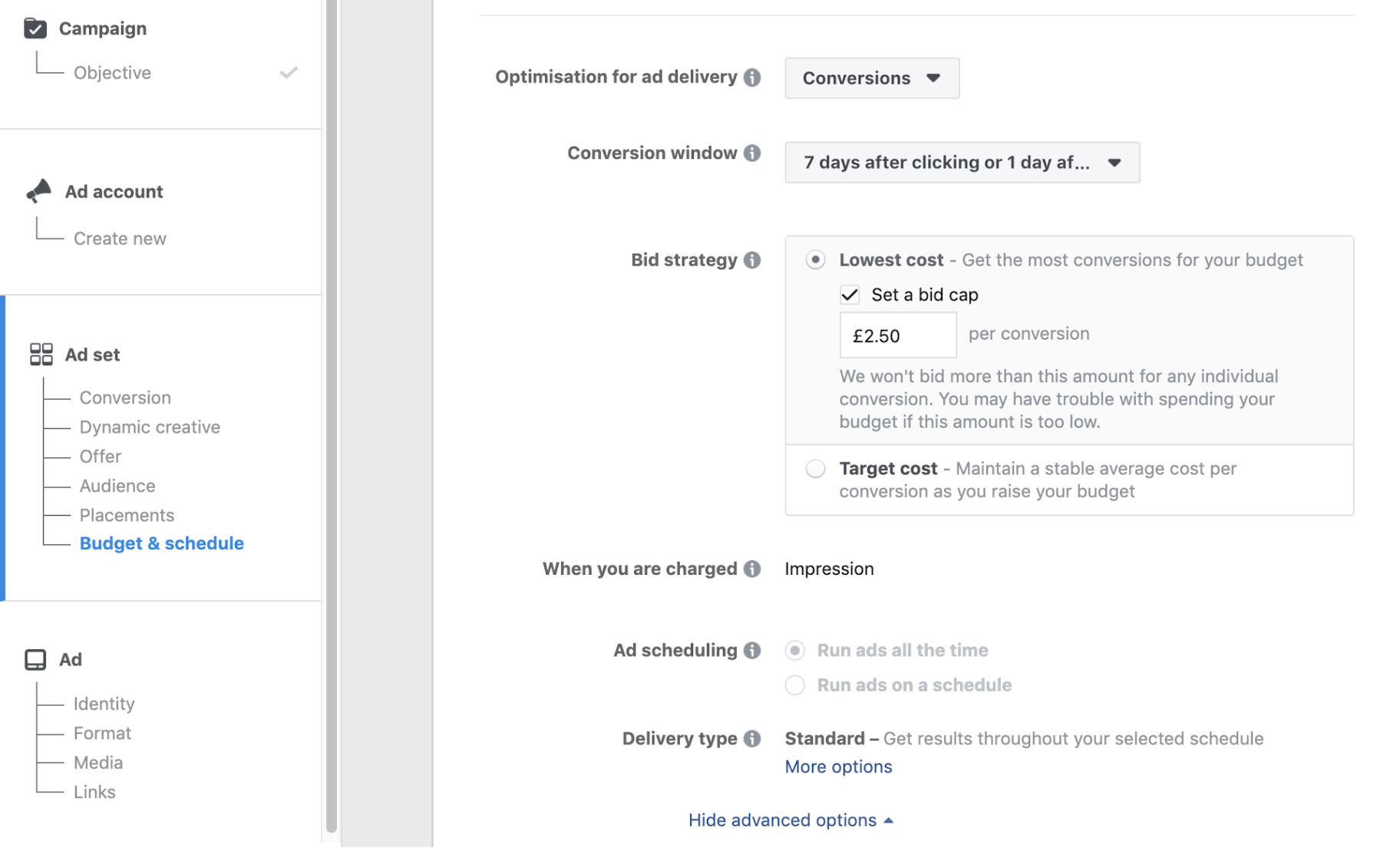Click the Conversion window info icon
Viewport: 1400px width, 848px height.
click(752, 153)
